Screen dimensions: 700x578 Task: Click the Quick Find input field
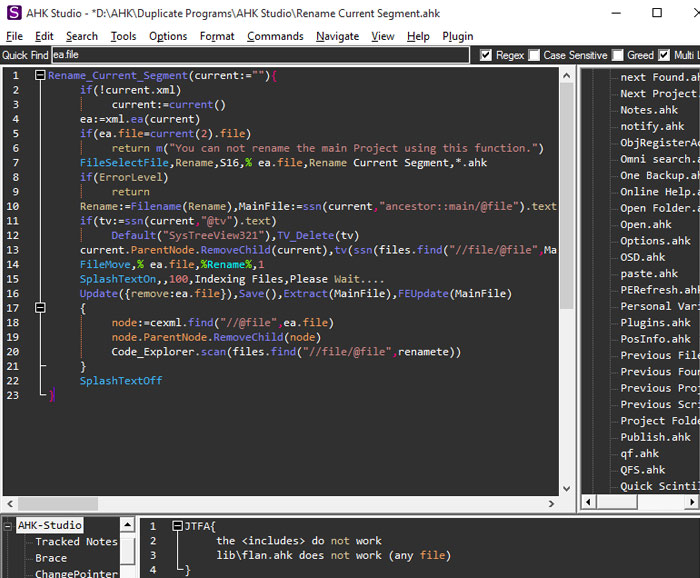[260, 55]
